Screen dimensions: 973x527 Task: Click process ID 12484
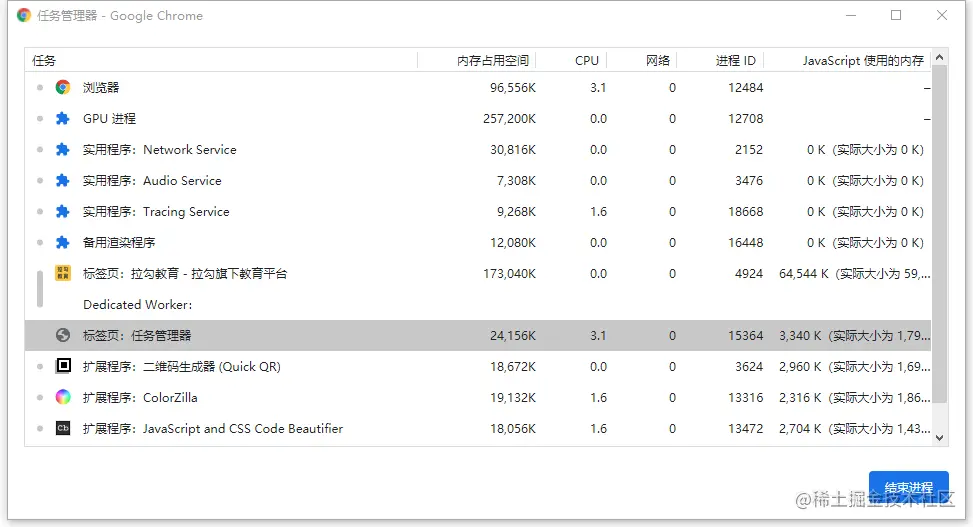[745, 88]
